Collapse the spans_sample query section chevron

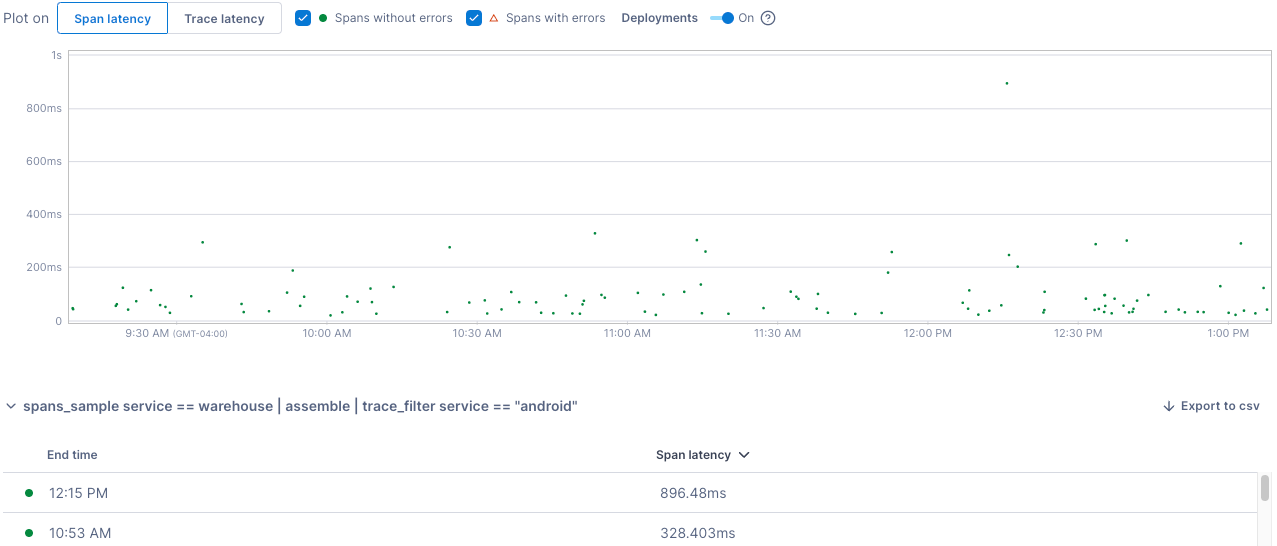tap(11, 407)
